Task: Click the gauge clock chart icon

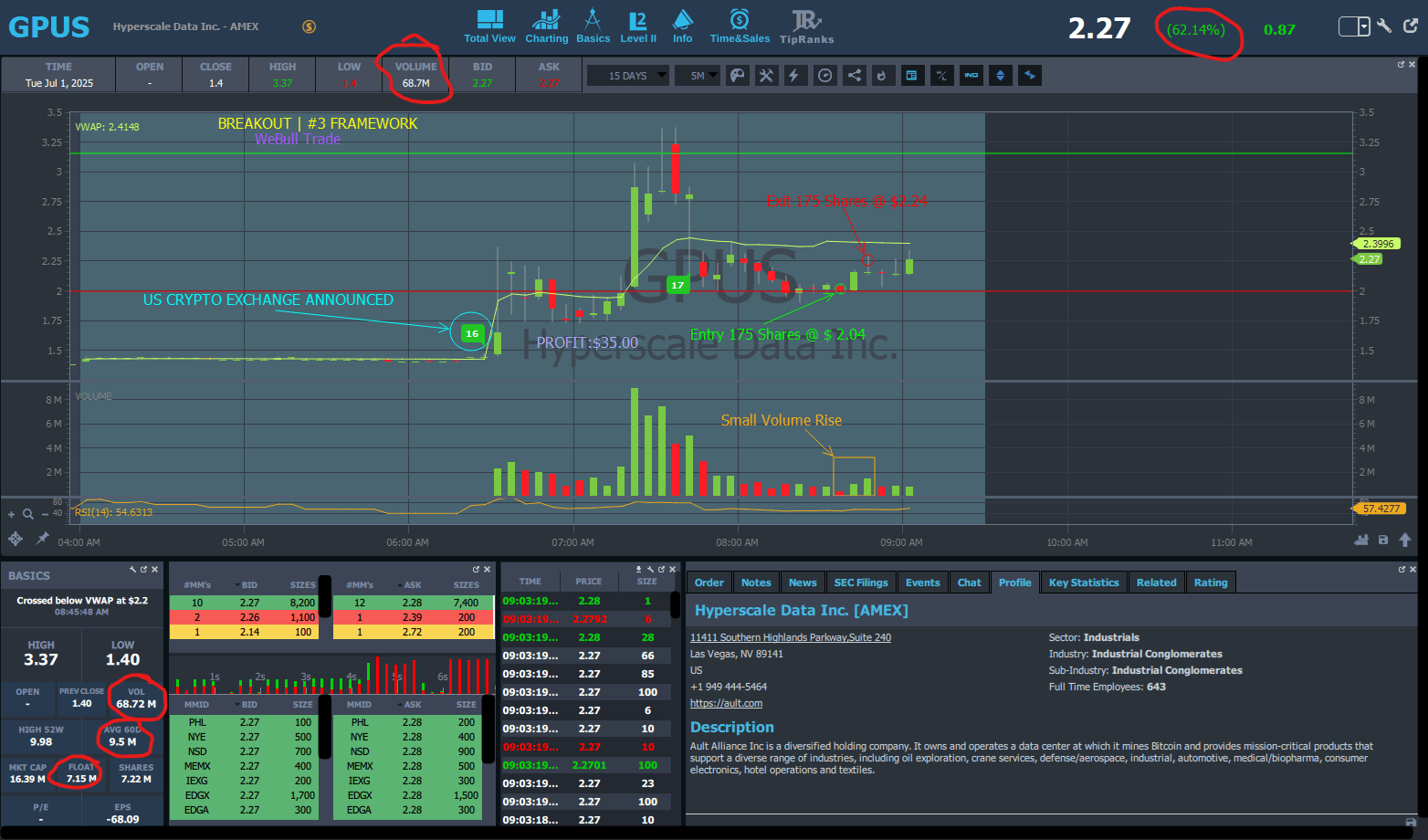Action: pos(824,76)
